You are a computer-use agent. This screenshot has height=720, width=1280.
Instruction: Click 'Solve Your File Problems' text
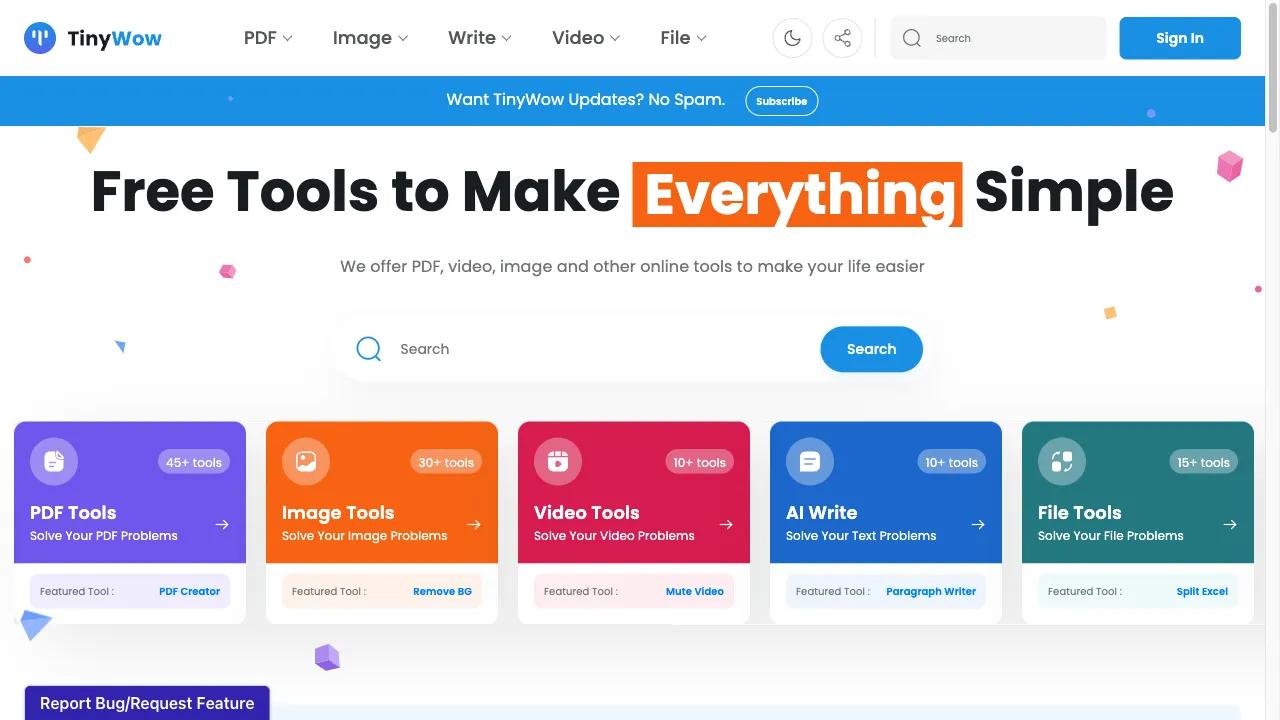click(1110, 536)
